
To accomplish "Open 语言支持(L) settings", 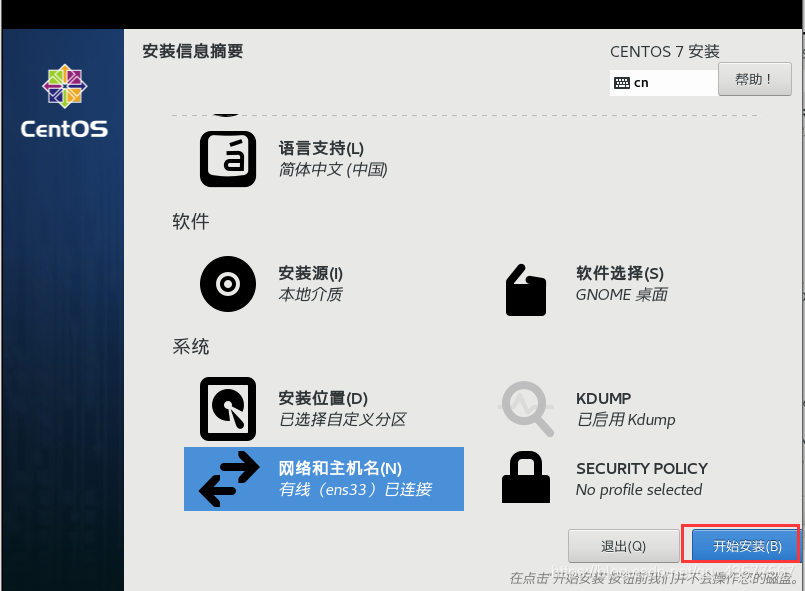I will 321,148.
